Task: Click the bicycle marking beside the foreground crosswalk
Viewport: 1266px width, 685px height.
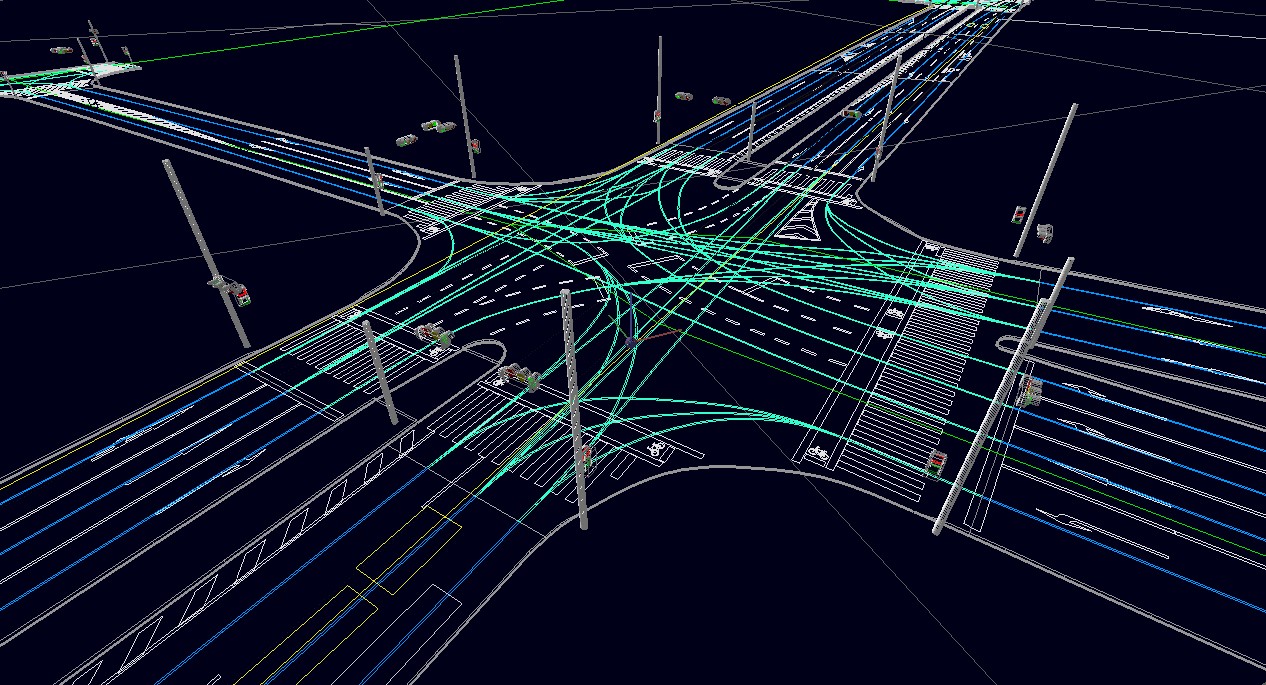Action: coord(656,449)
